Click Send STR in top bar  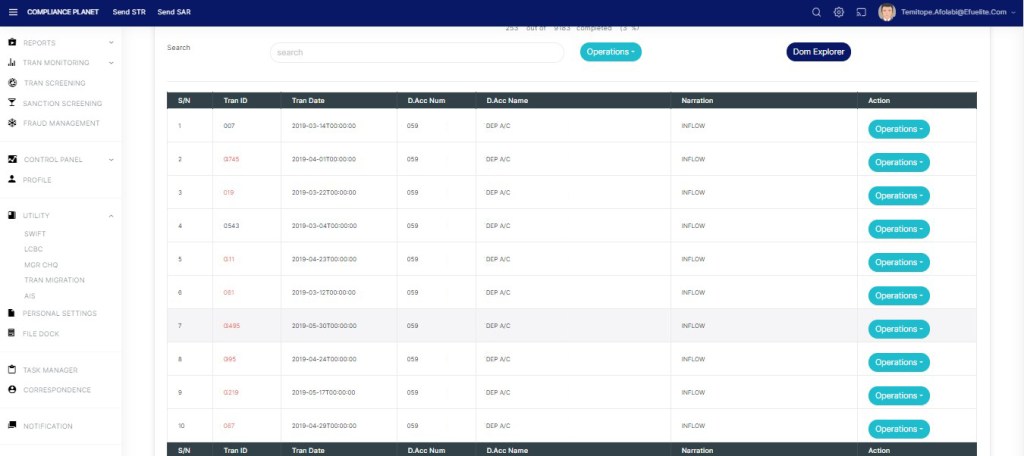[x=129, y=12]
